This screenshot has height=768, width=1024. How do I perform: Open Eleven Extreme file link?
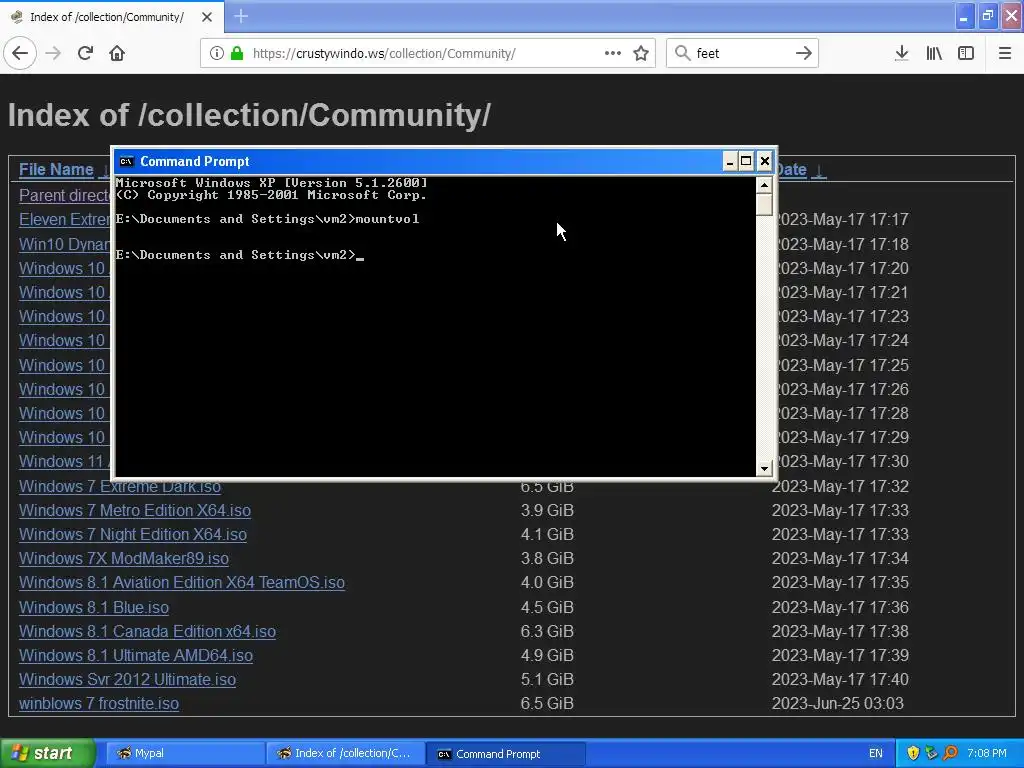(x=65, y=219)
